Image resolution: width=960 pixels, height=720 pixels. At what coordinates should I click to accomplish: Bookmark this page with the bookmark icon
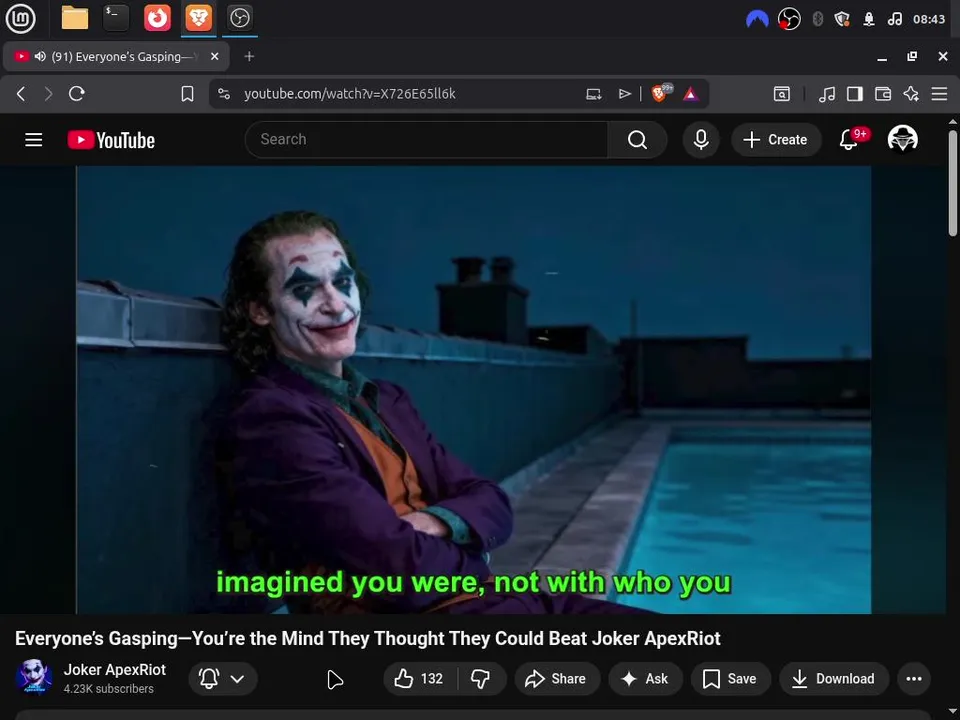187,94
